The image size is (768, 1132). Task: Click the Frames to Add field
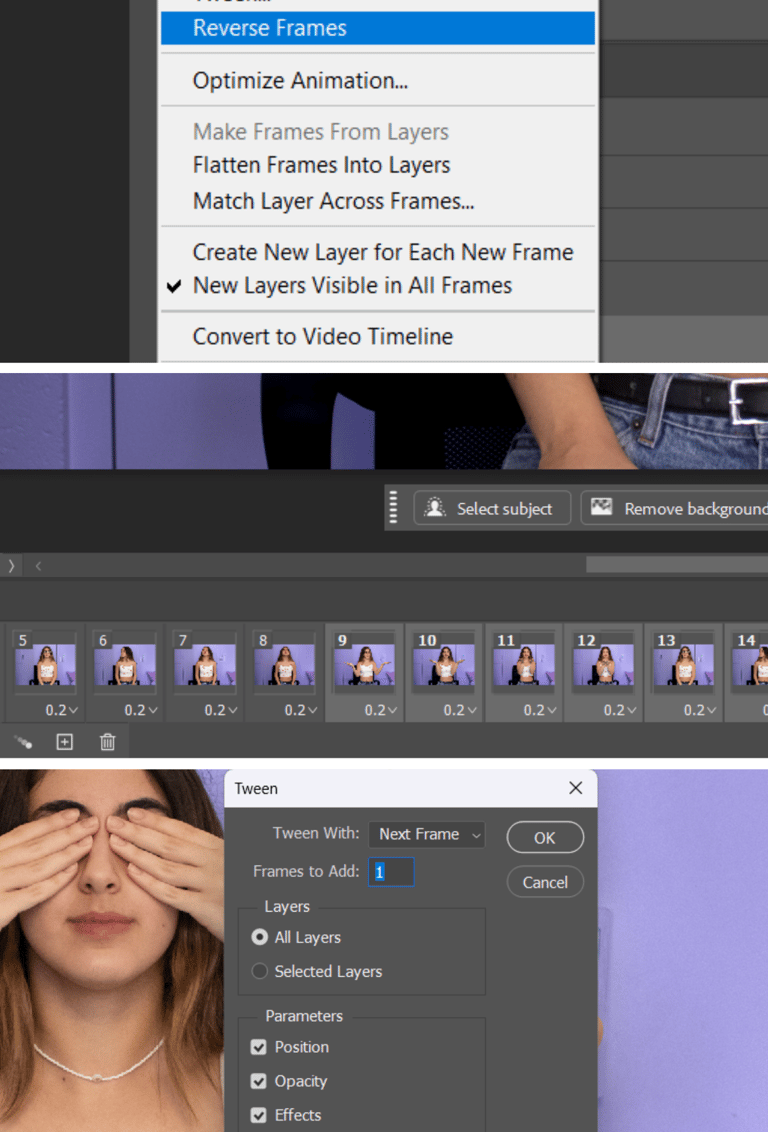391,872
